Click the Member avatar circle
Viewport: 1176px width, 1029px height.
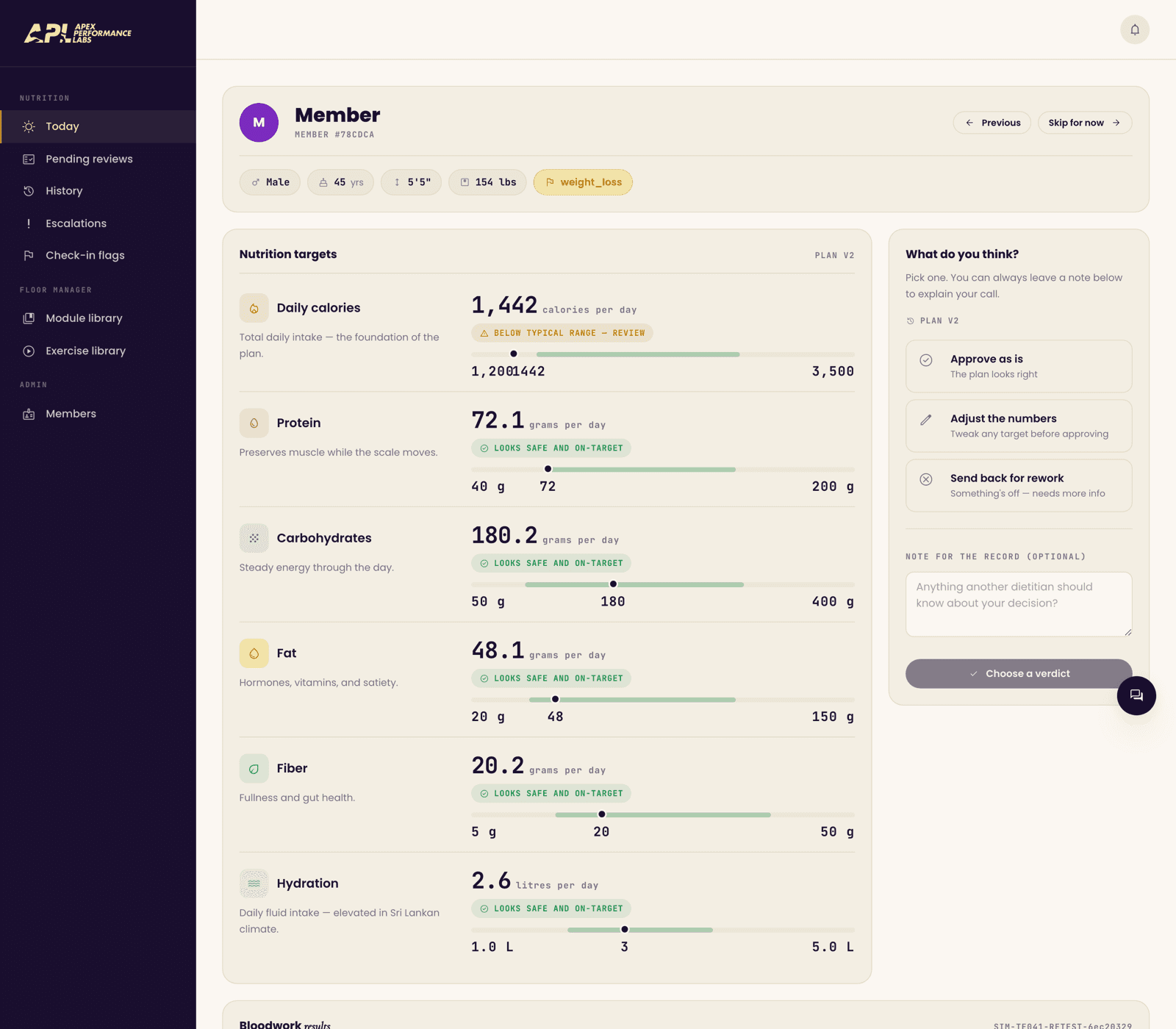click(259, 123)
